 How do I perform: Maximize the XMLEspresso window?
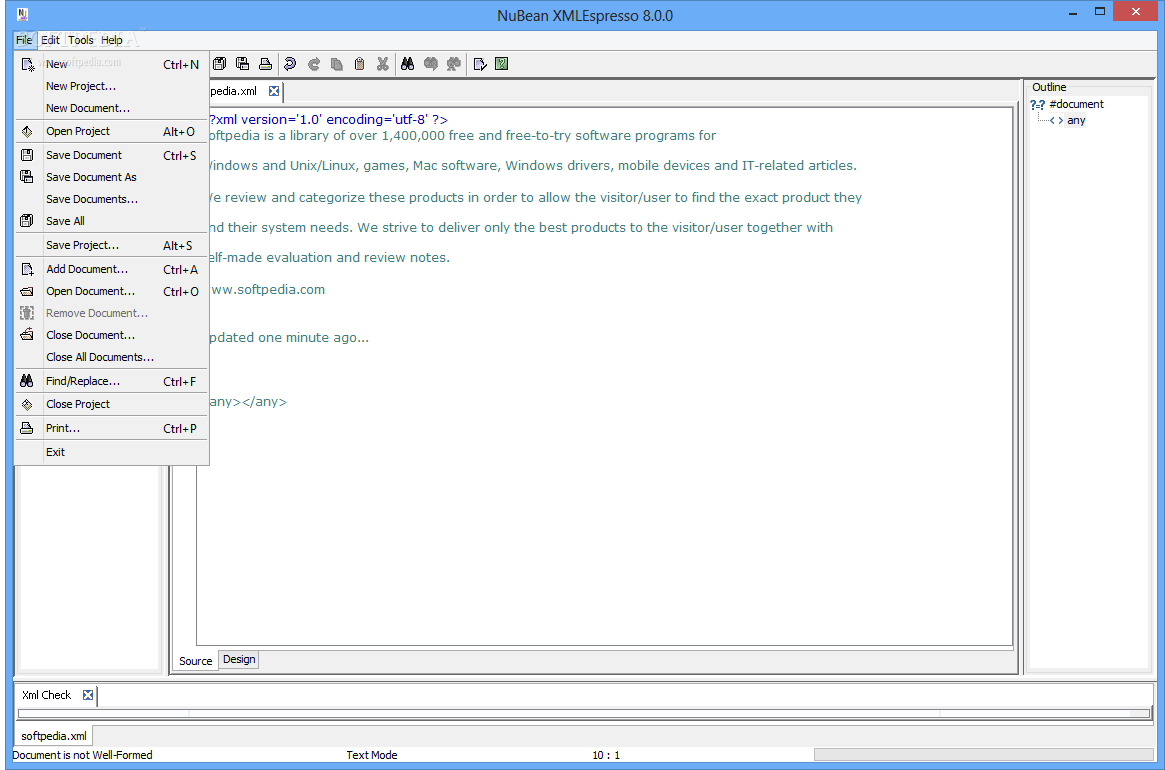[x=1100, y=11]
